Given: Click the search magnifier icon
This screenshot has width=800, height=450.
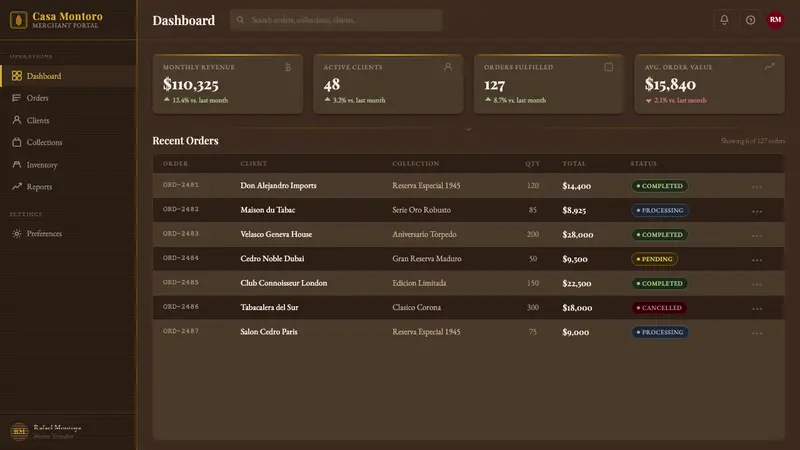Looking at the screenshot, I should click(x=240, y=20).
